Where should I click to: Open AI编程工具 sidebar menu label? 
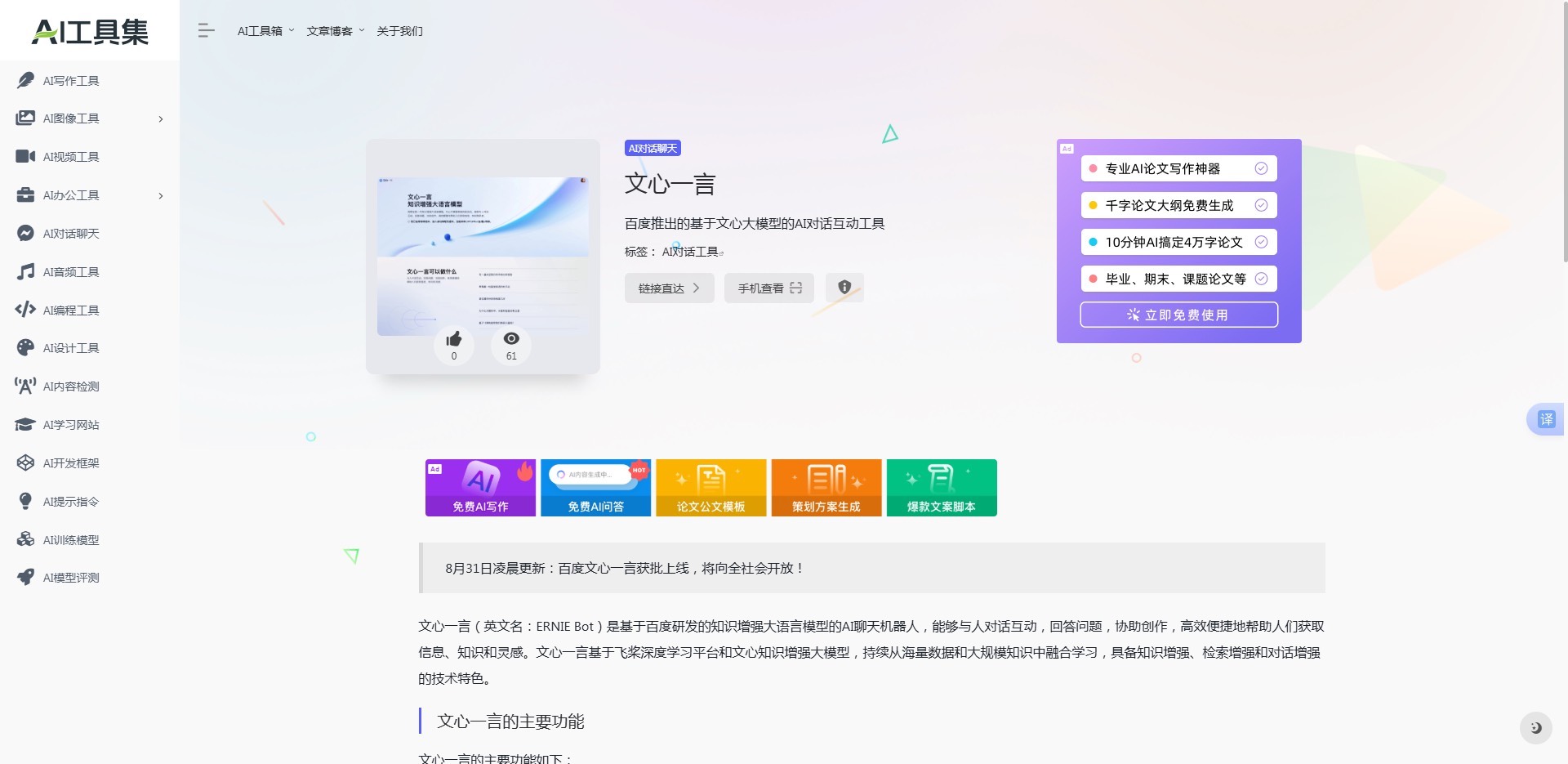click(x=71, y=311)
